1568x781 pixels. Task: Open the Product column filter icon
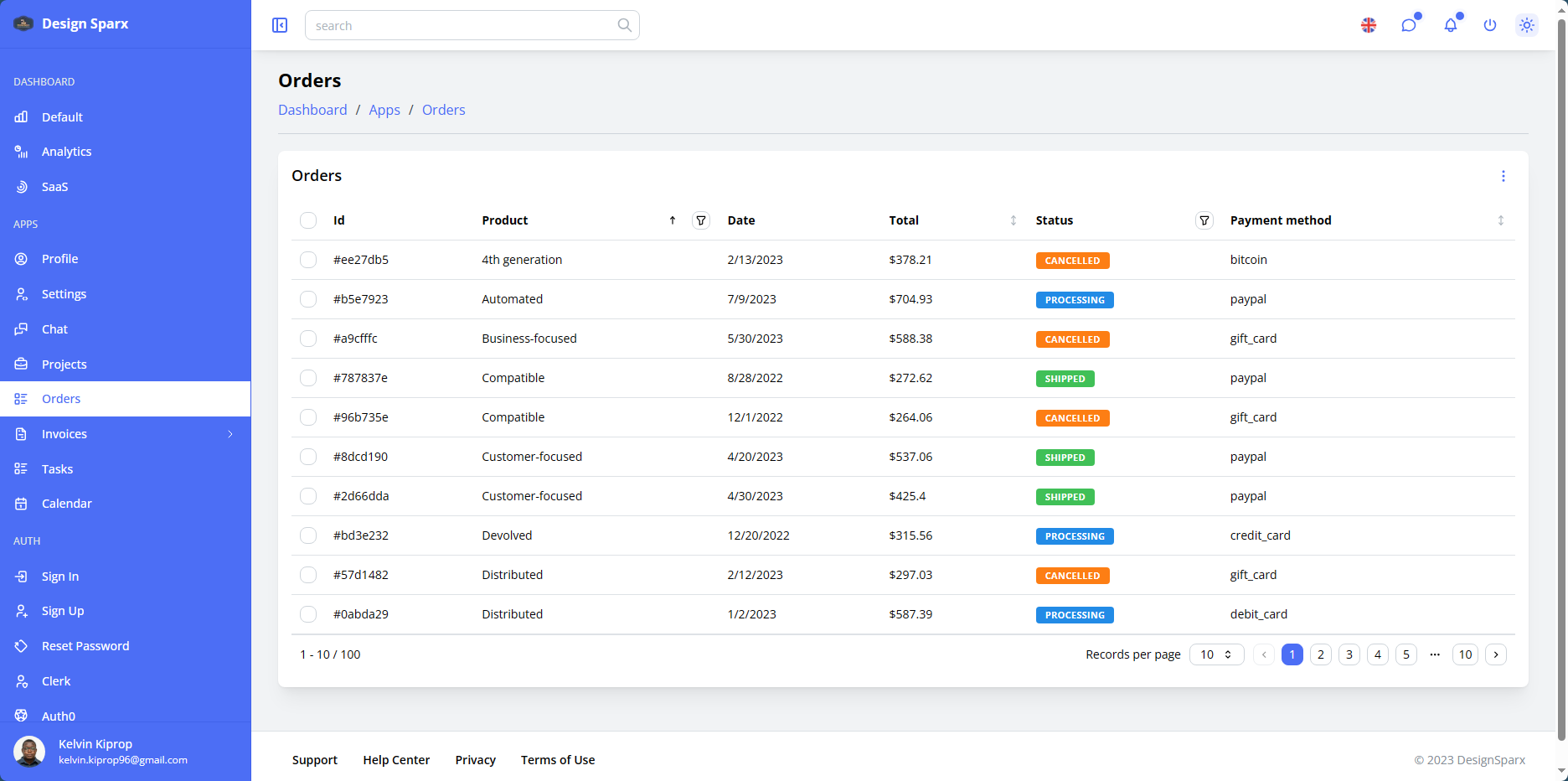tap(701, 220)
